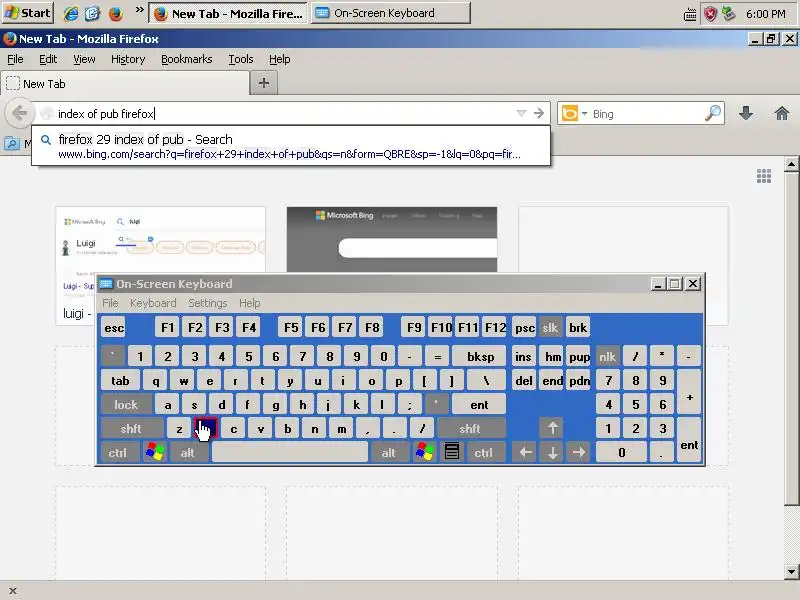Screen dimensions: 800x600
Task: Toggle the left alt key
Action: click(x=187, y=453)
